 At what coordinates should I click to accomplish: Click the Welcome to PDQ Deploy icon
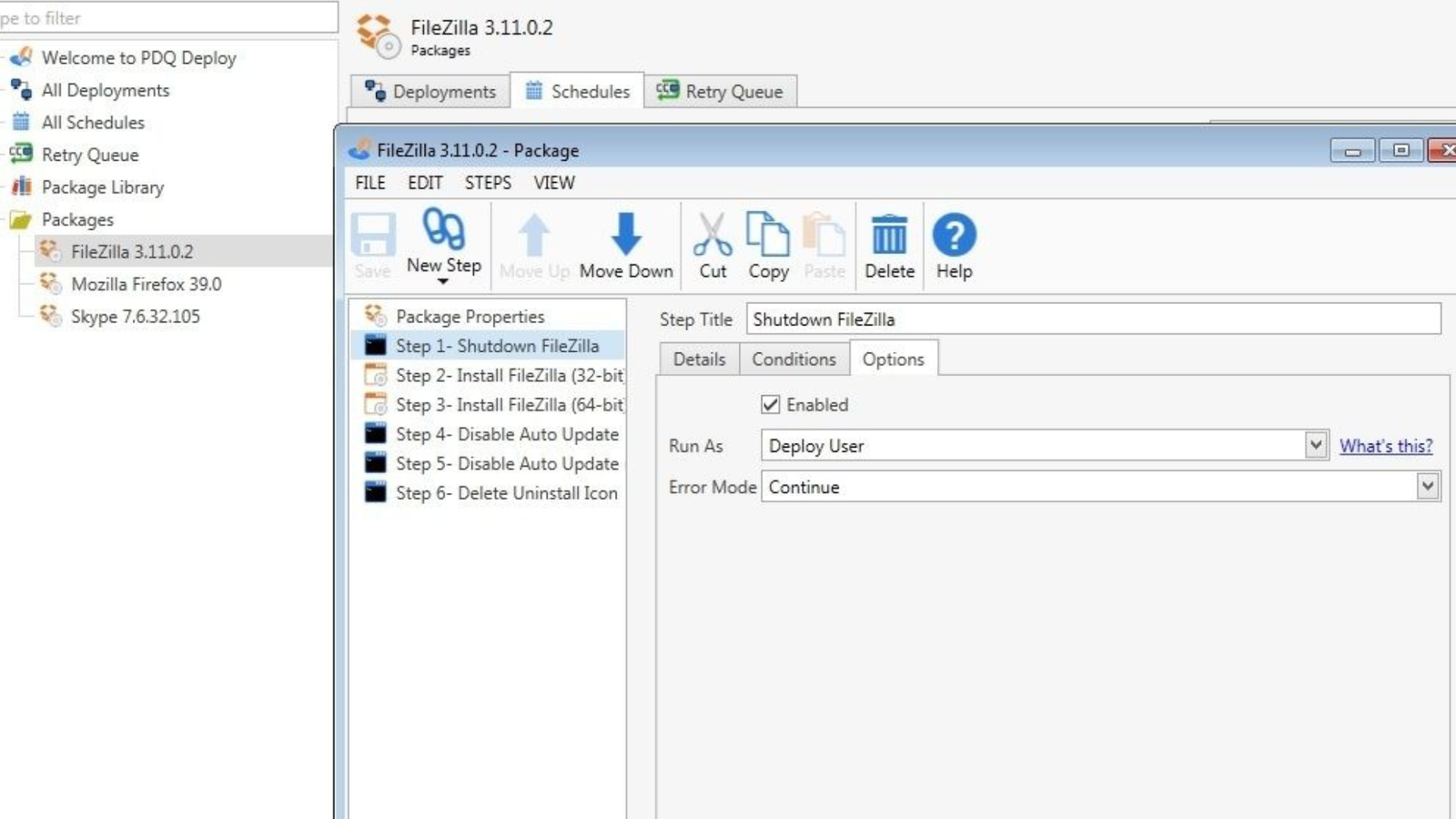coord(21,57)
